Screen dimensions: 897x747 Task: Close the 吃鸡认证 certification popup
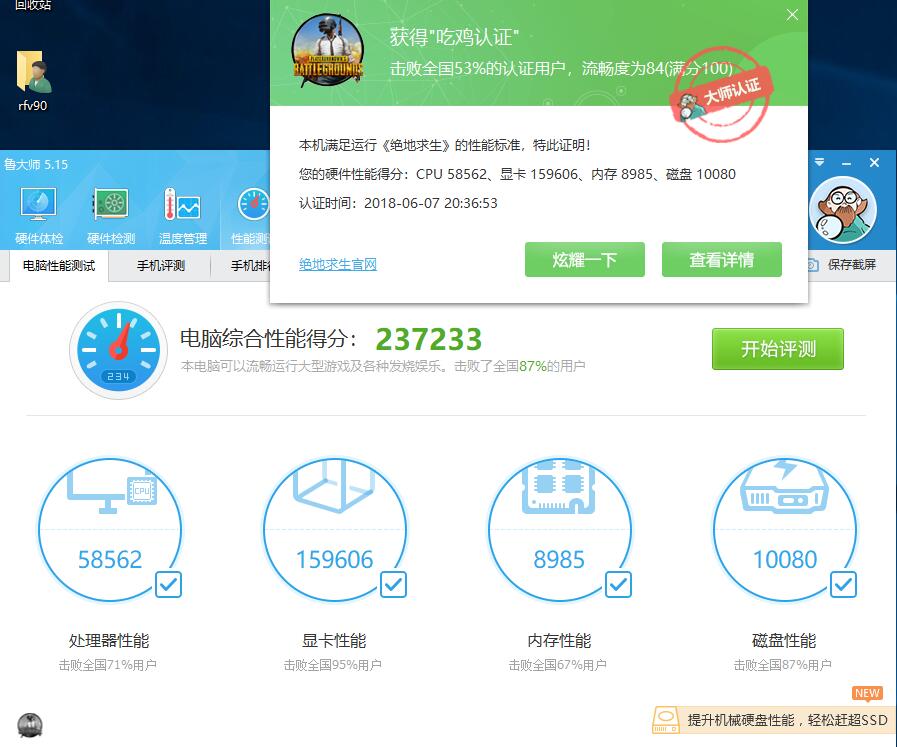pyautogui.click(x=792, y=15)
